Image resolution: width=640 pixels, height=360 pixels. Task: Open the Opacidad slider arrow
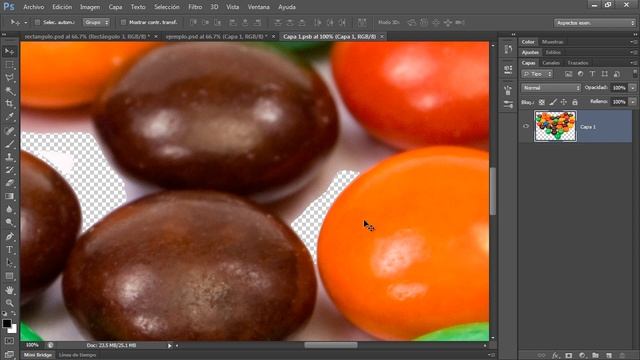tap(633, 88)
